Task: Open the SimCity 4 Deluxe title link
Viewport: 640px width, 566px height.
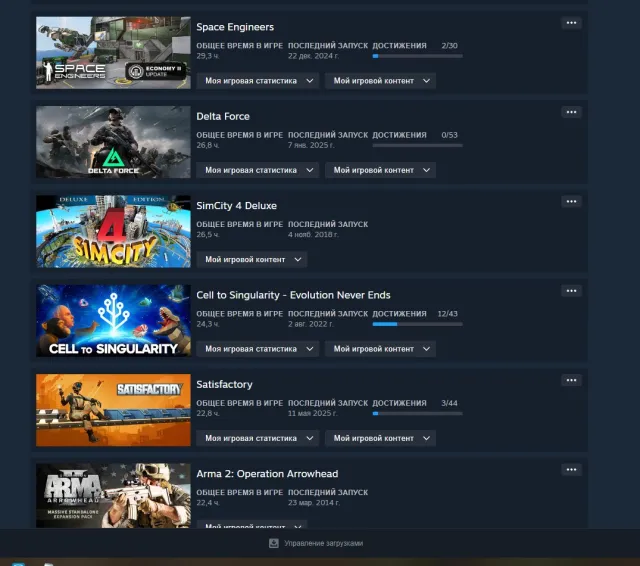Action: (x=236, y=206)
